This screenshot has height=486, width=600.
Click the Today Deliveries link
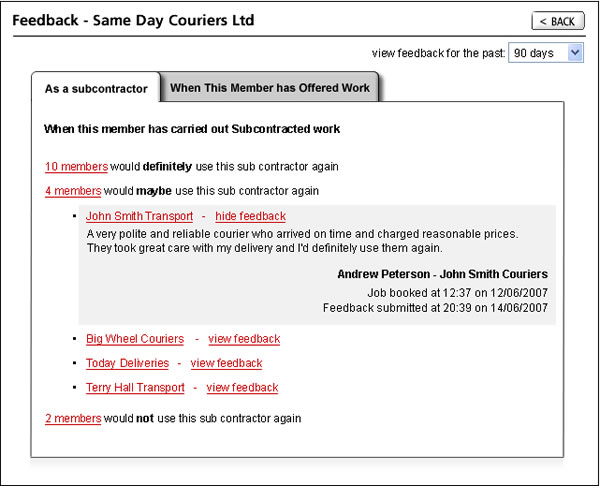[x=127, y=363]
